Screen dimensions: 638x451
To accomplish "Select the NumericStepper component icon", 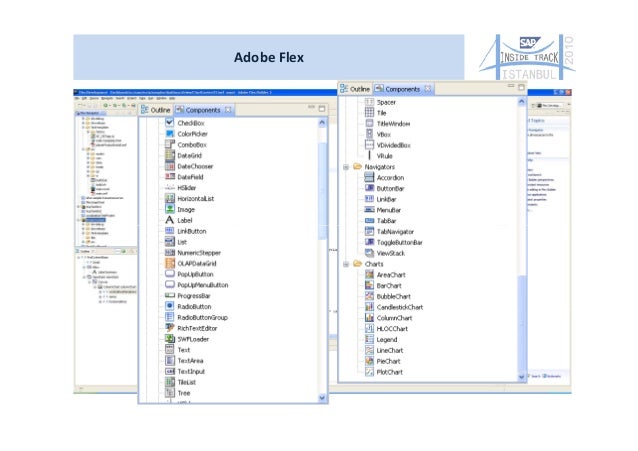I will click(170, 252).
